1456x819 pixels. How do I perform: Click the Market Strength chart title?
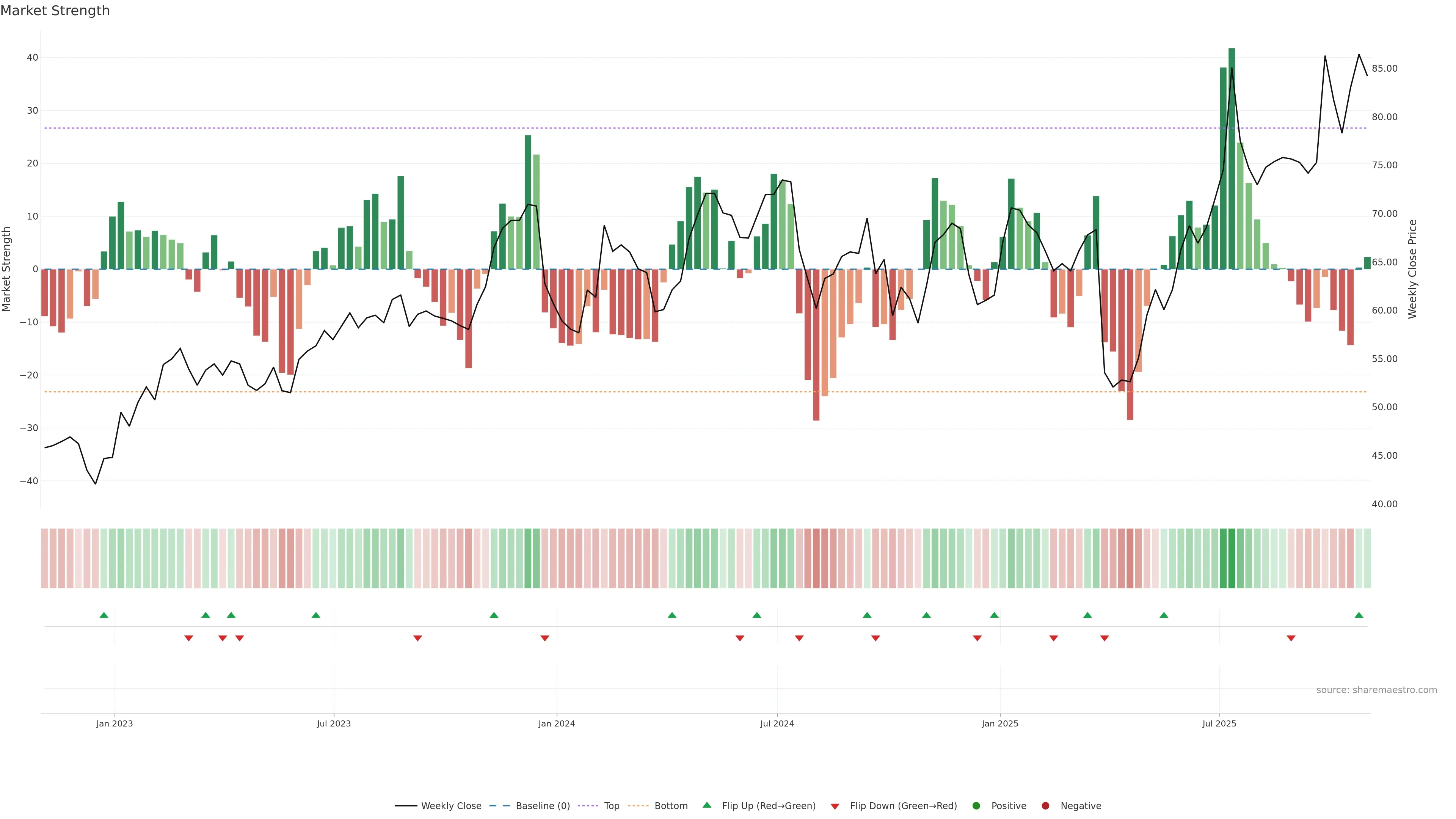(55, 11)
